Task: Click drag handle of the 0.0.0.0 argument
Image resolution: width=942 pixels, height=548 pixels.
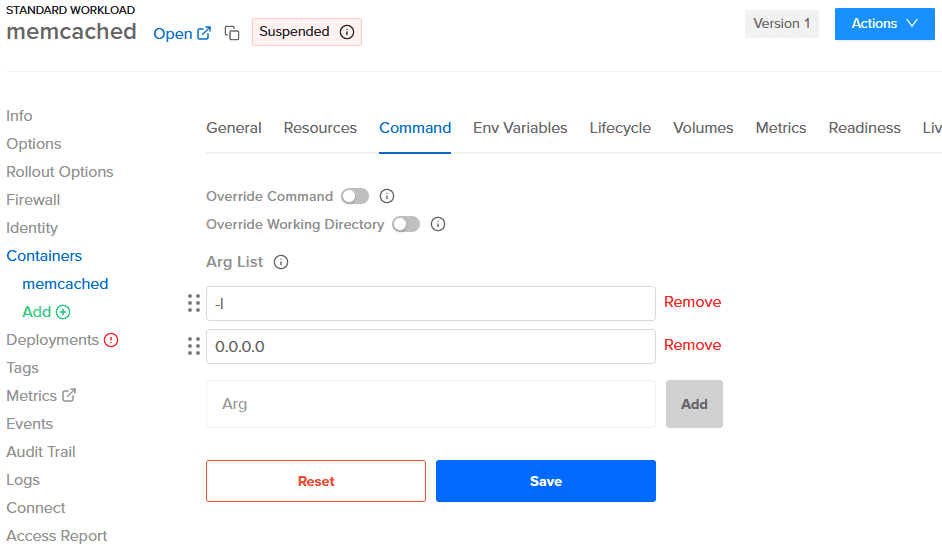Action: point(194,346)
